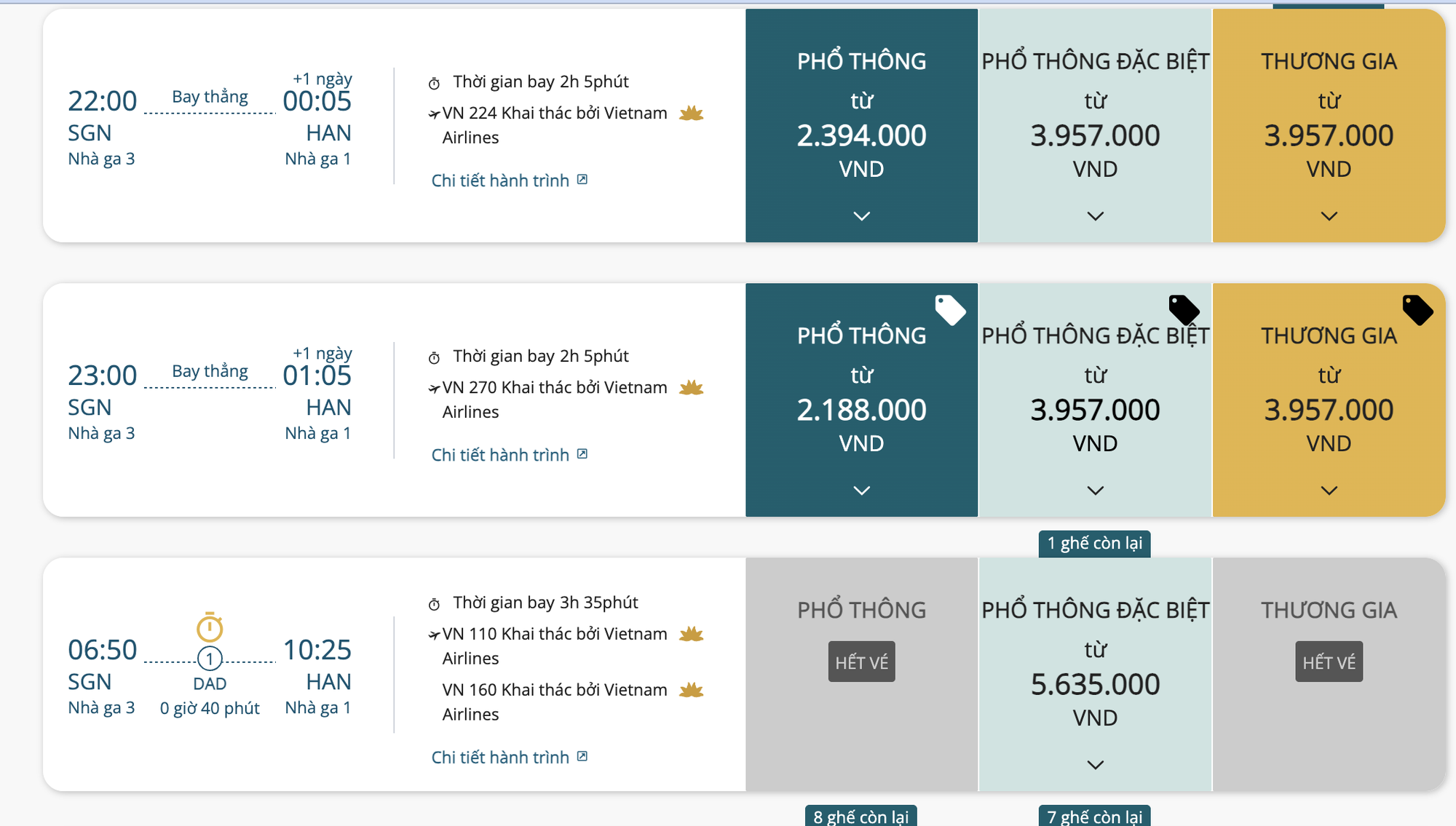
Task: Click the airplane icon beside flight VN 270
Action: [435, 388]
